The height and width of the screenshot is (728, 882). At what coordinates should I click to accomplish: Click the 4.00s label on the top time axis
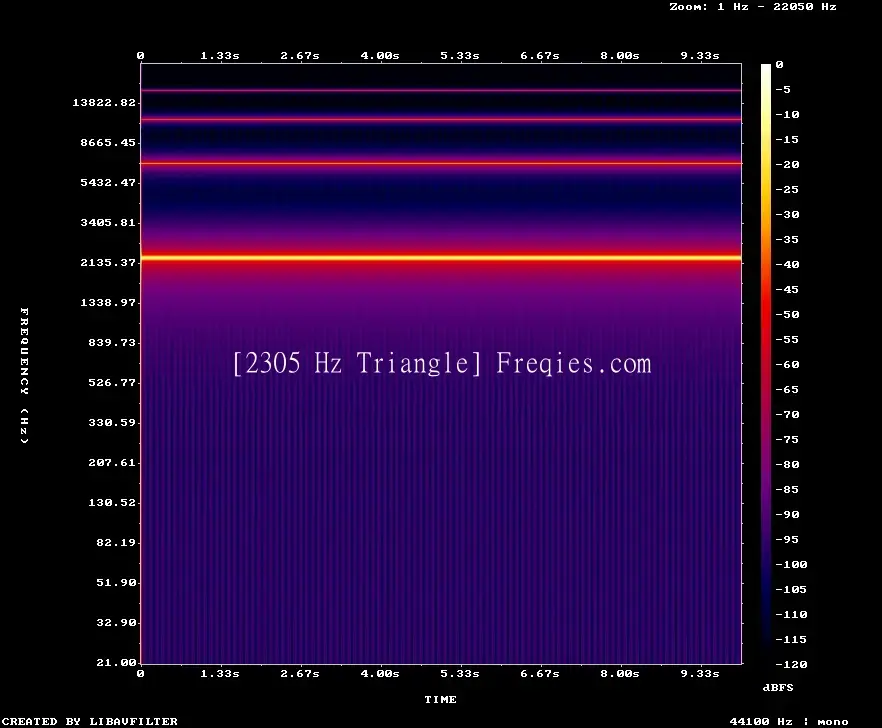(380, 56)
